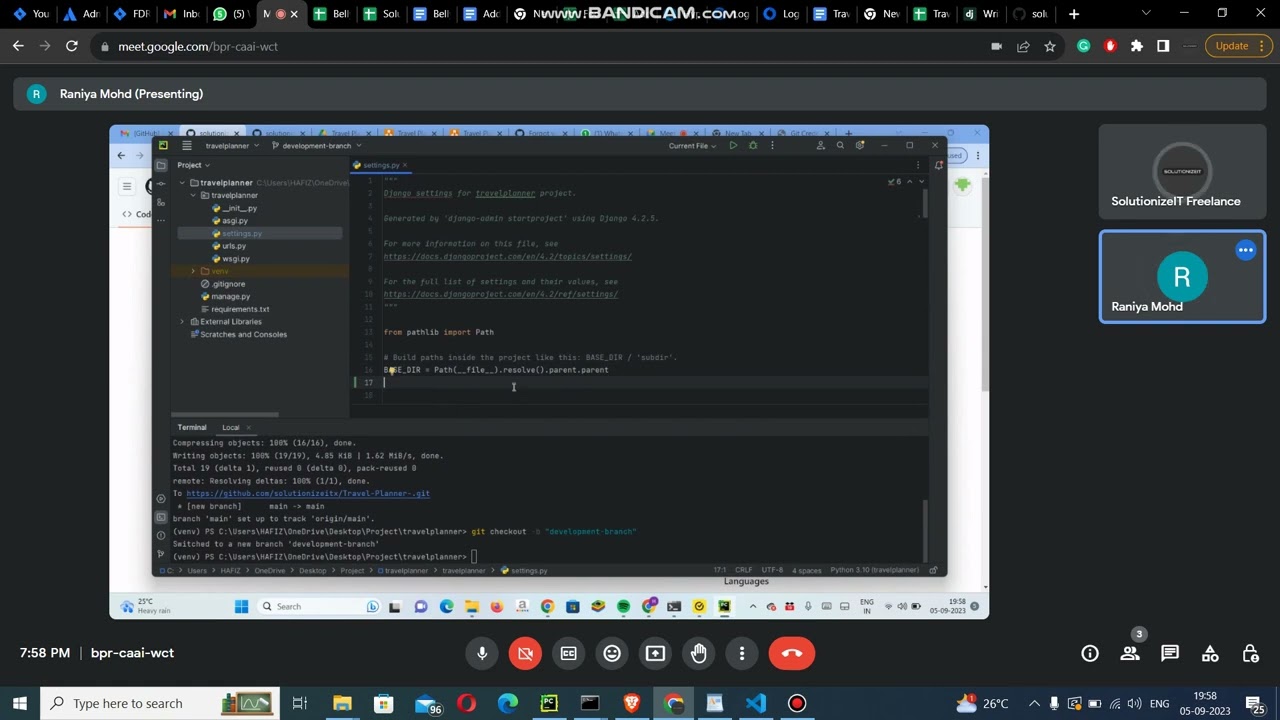Open the GitHub Travel-Planner repository link
The image size is (1280, 720).
pyautogui.click(x=308, y=494)
